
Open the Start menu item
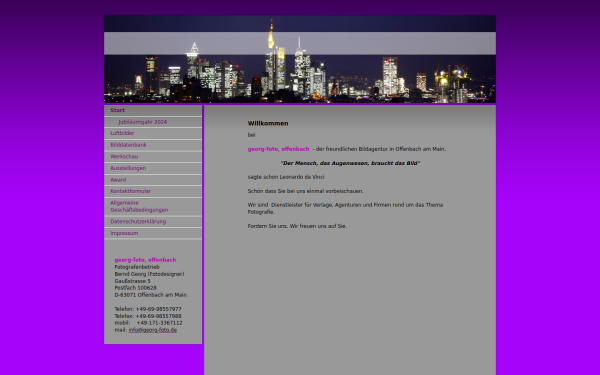coord(153,110)
